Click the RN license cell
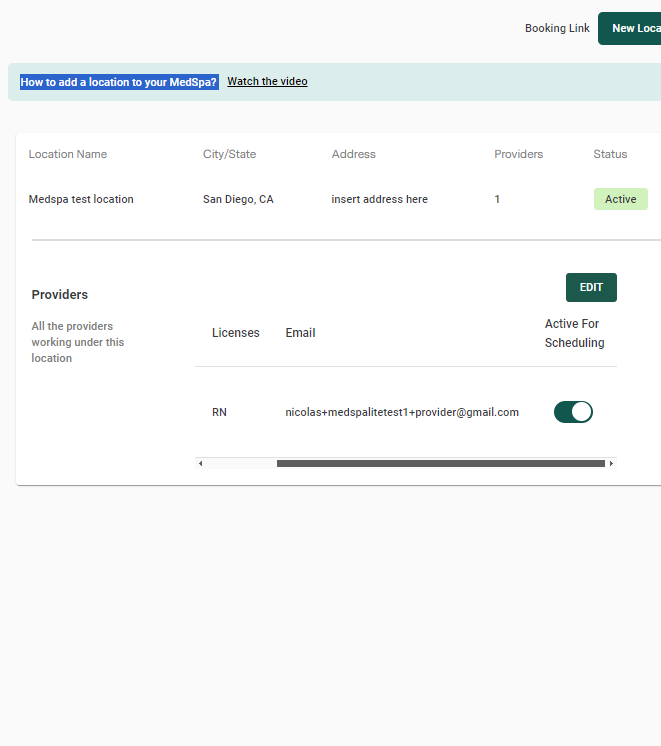 219,412
